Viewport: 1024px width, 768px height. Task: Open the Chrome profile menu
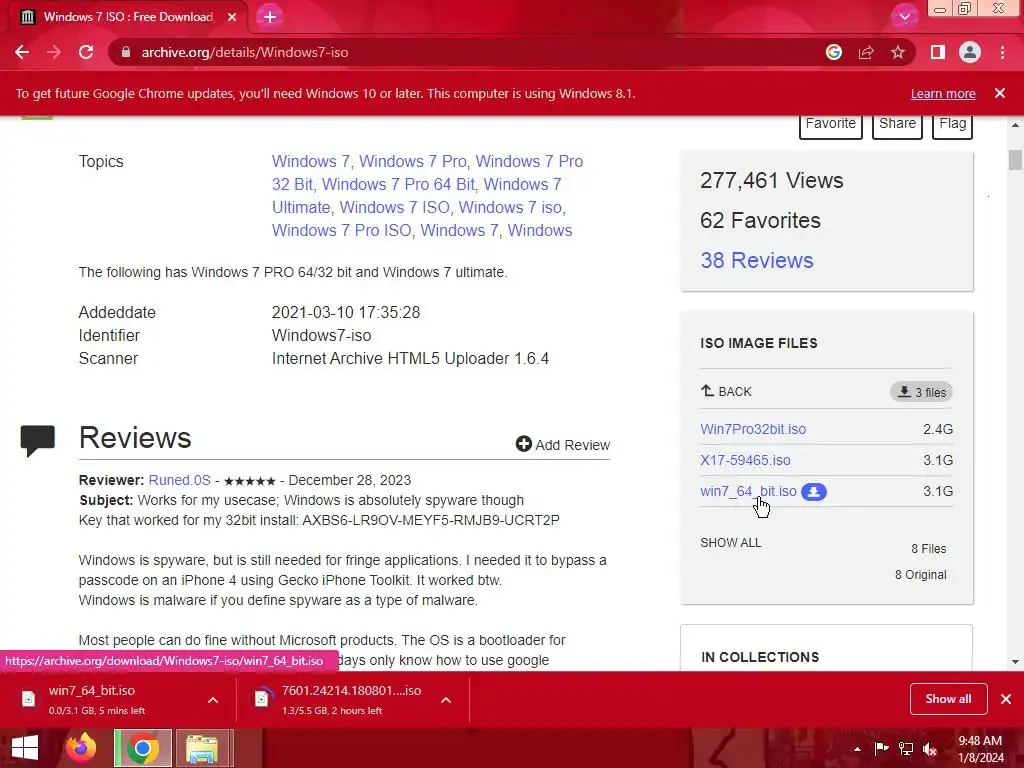point(970,52)
